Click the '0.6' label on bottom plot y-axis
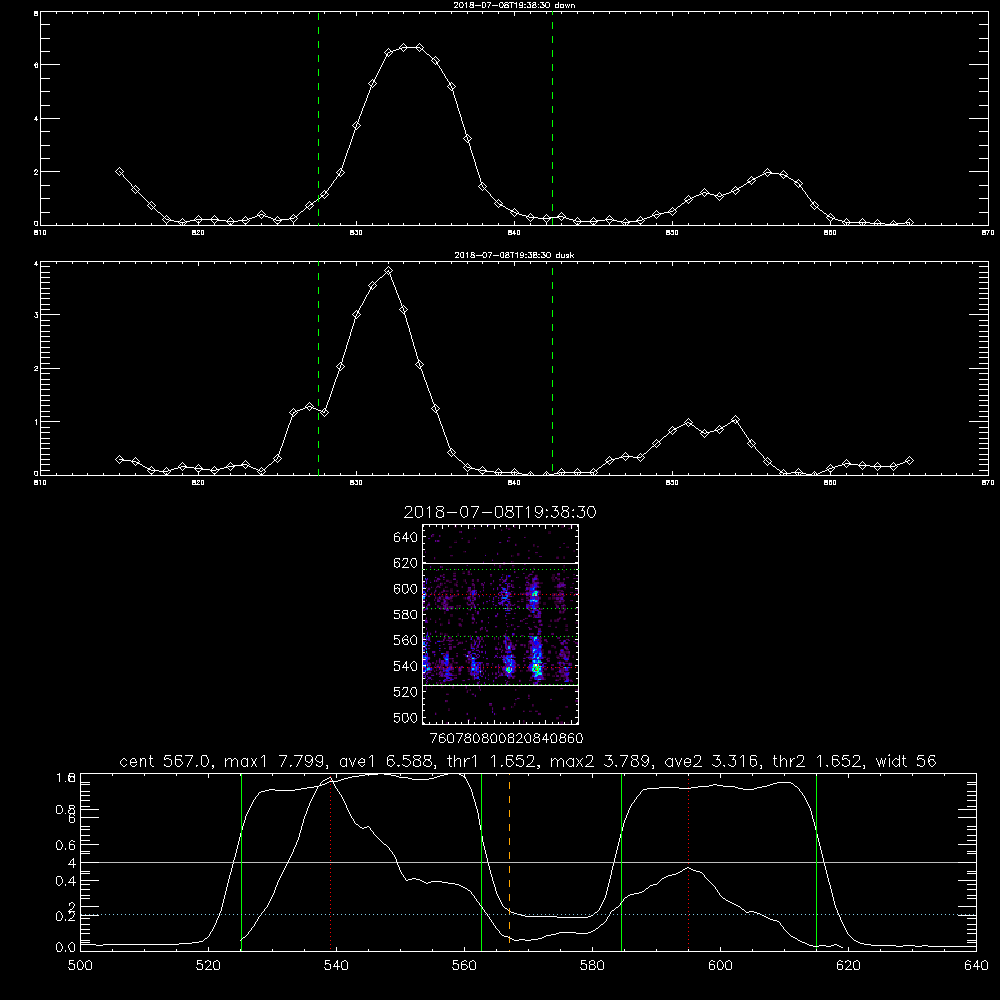This screenshot has height=1000, width=1000. tap(66, 845)
